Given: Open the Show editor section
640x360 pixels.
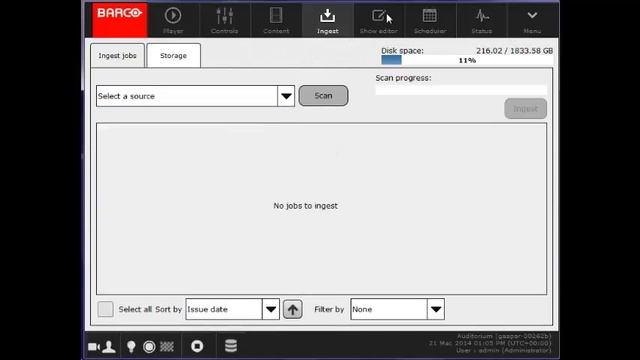Looking at the screenshot, I should [x=379, y=20].
